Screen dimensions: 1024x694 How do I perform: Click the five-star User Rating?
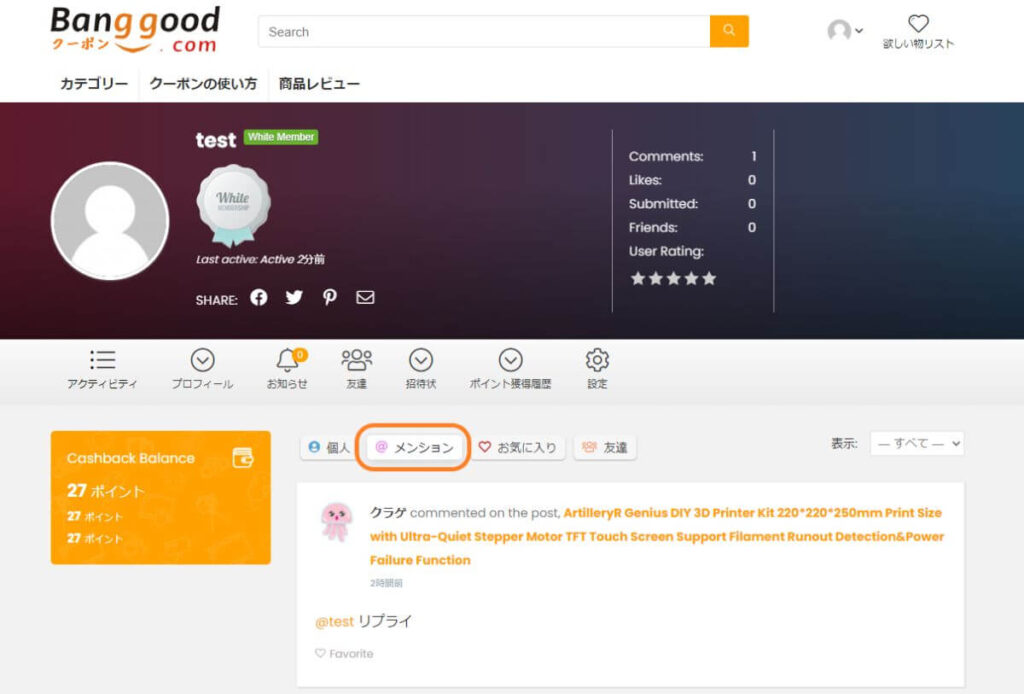(673, 279)
